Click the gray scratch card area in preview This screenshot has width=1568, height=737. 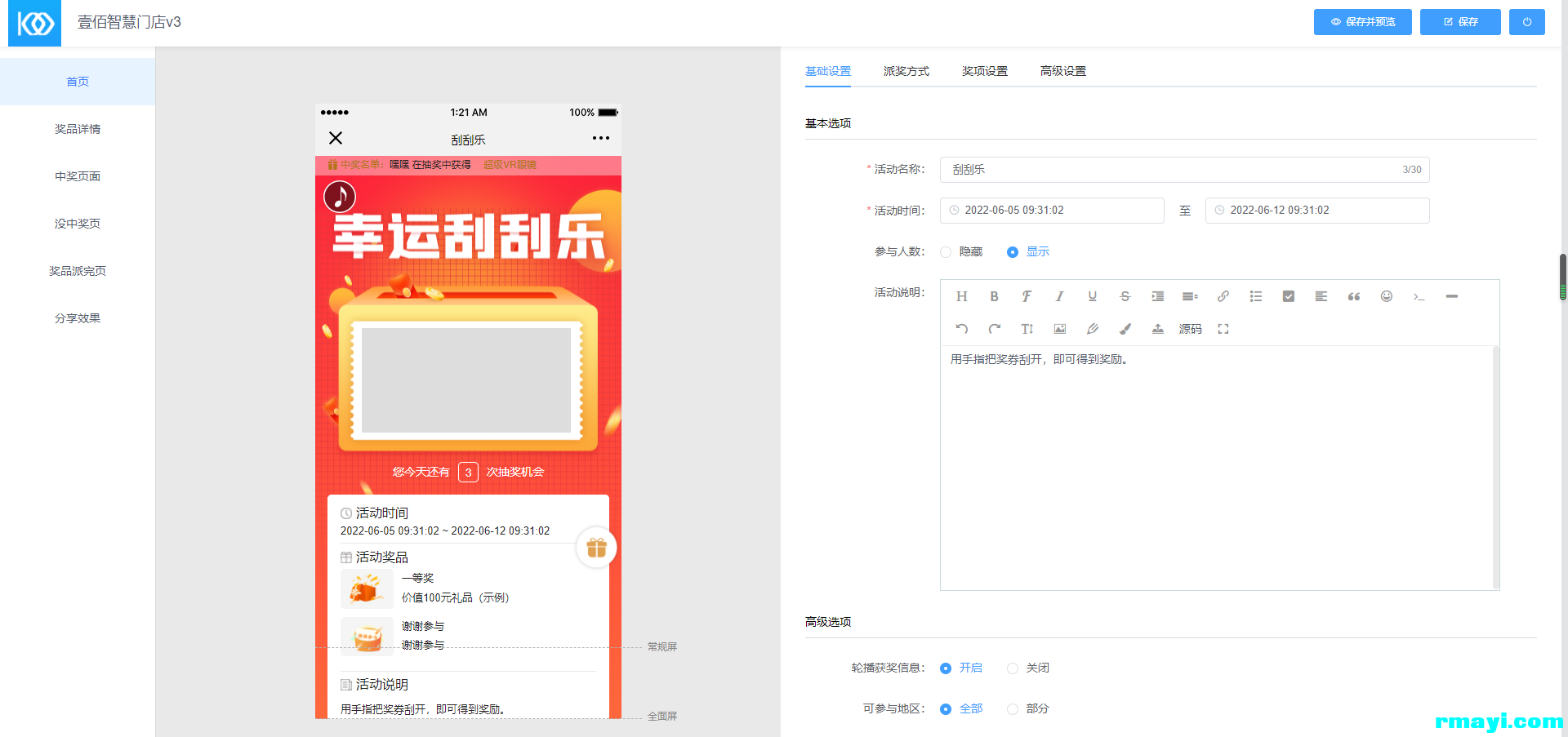pyautogui.click(x=465, y=380)
